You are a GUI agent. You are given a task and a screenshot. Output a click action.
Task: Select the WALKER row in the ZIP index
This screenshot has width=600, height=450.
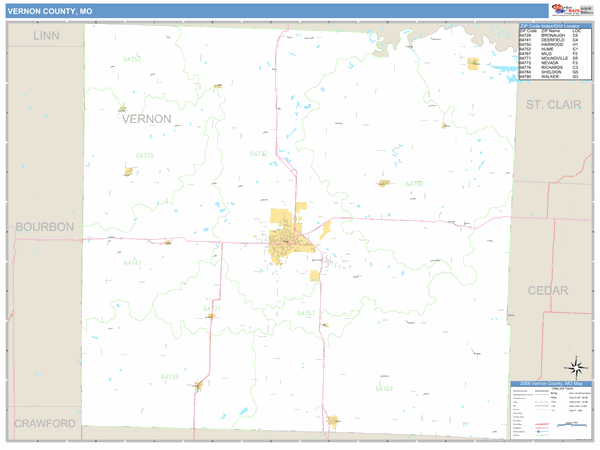(x=551, y=78)
